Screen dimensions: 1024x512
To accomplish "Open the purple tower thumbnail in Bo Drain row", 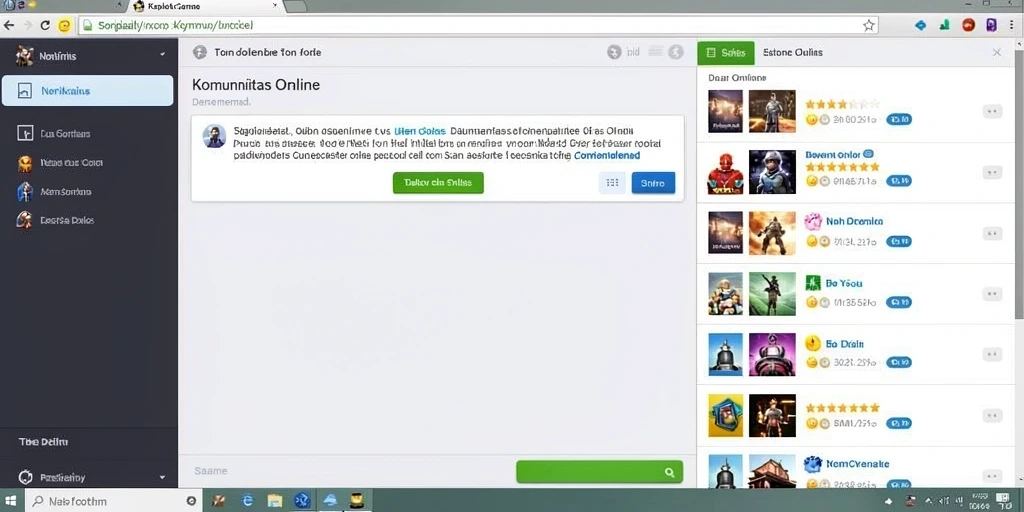I will tap(772, 354).
